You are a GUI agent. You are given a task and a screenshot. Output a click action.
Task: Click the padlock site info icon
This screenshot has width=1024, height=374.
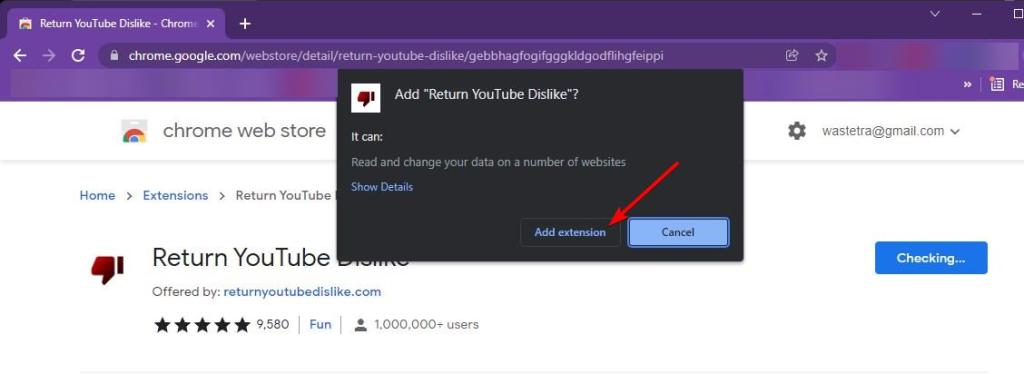[x=114, y=56]
